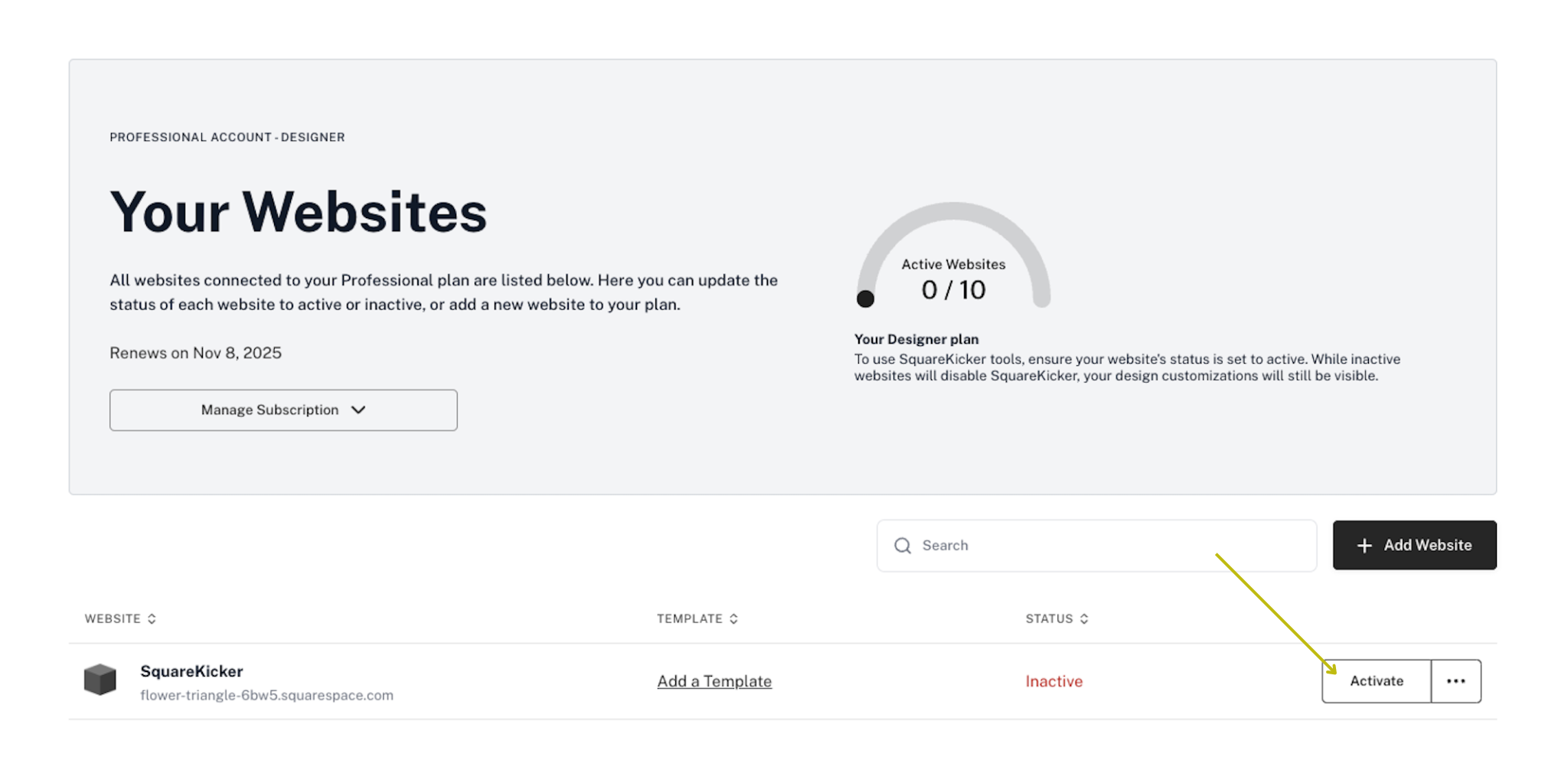This screenshot has width=1568, height=783.
Task: Focus the Search websites field
Action: [x=1096, y=546]
